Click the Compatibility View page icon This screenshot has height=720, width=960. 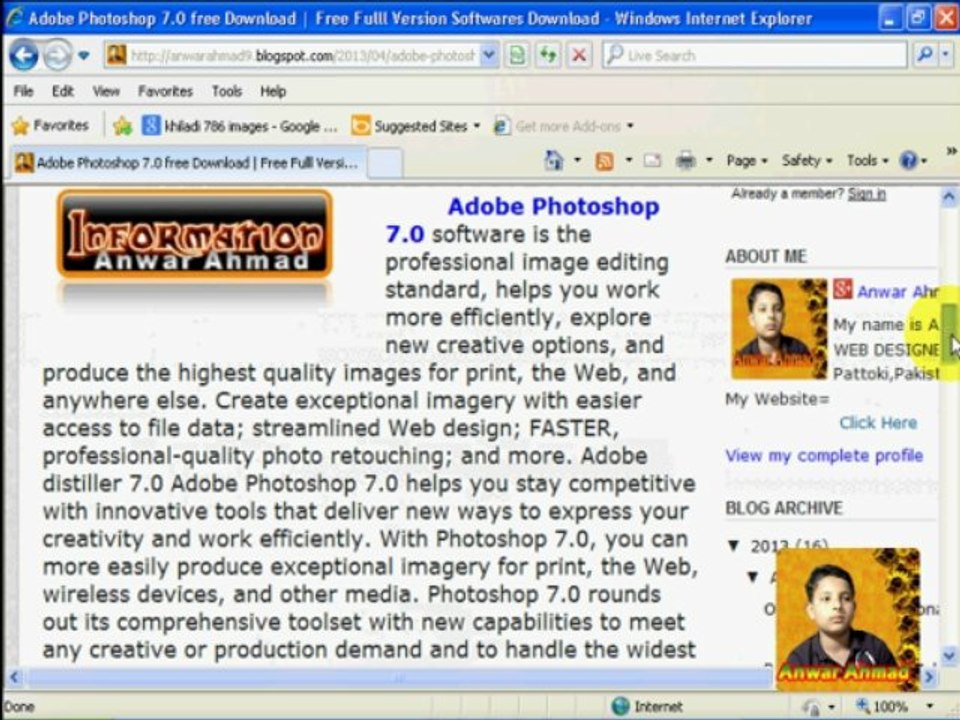(518, 56)
